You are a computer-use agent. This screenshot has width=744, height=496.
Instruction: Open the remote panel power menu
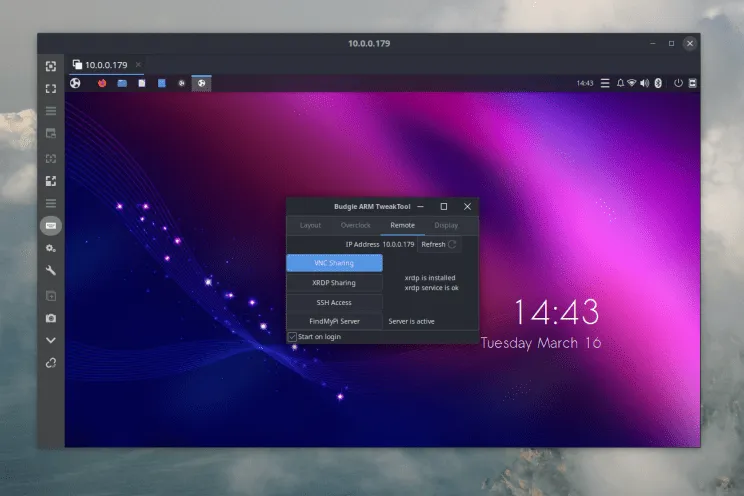click(x=678, y=83)
